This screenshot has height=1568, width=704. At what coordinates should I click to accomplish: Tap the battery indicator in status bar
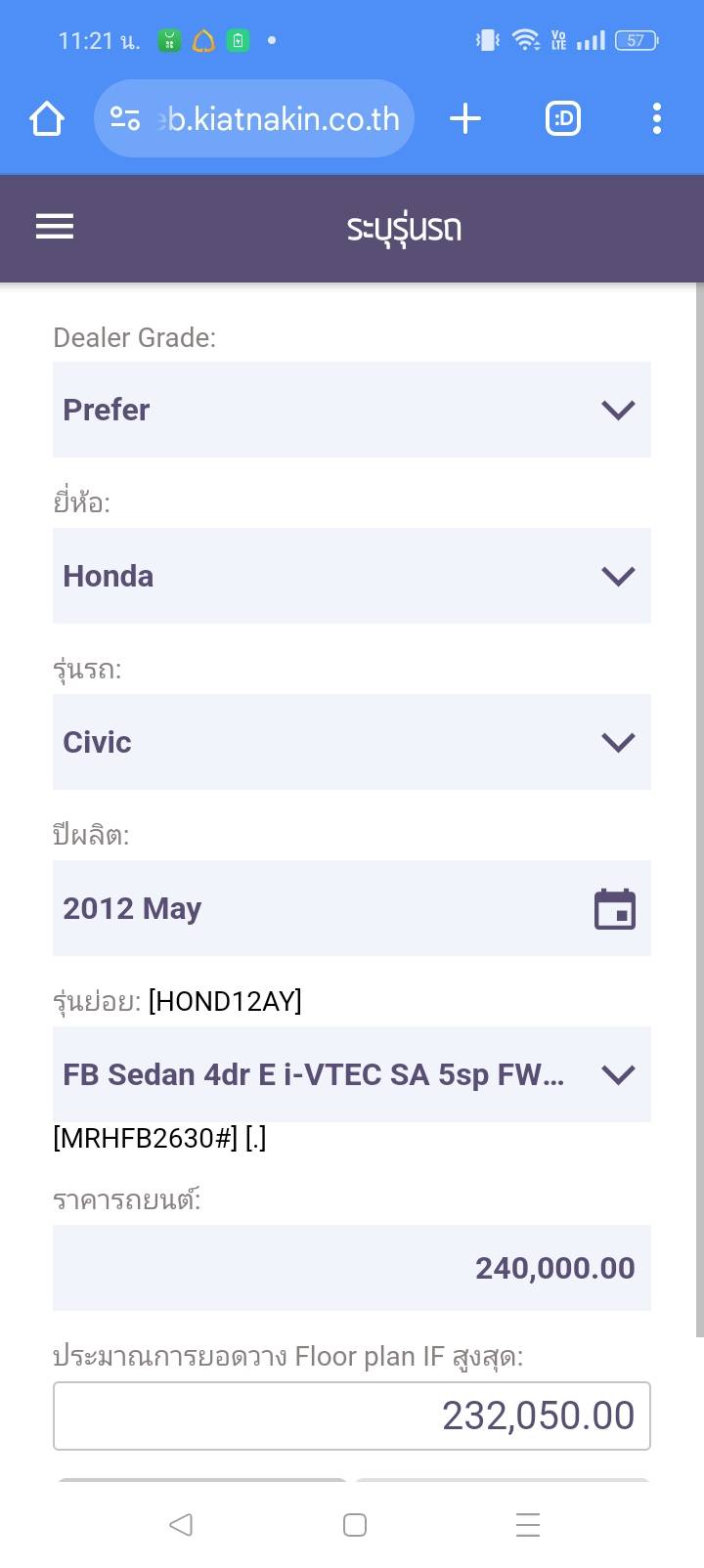636,41
